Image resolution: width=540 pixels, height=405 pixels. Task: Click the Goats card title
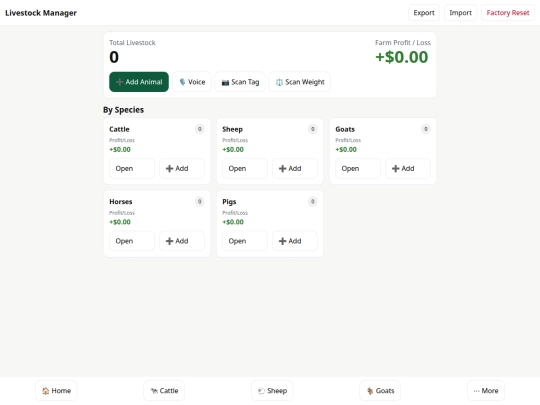345,129
